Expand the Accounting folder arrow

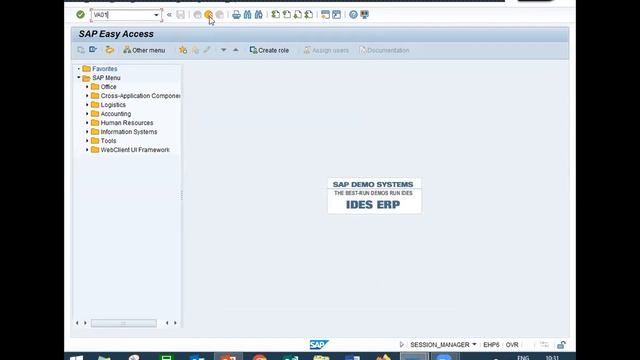point(87,113)
